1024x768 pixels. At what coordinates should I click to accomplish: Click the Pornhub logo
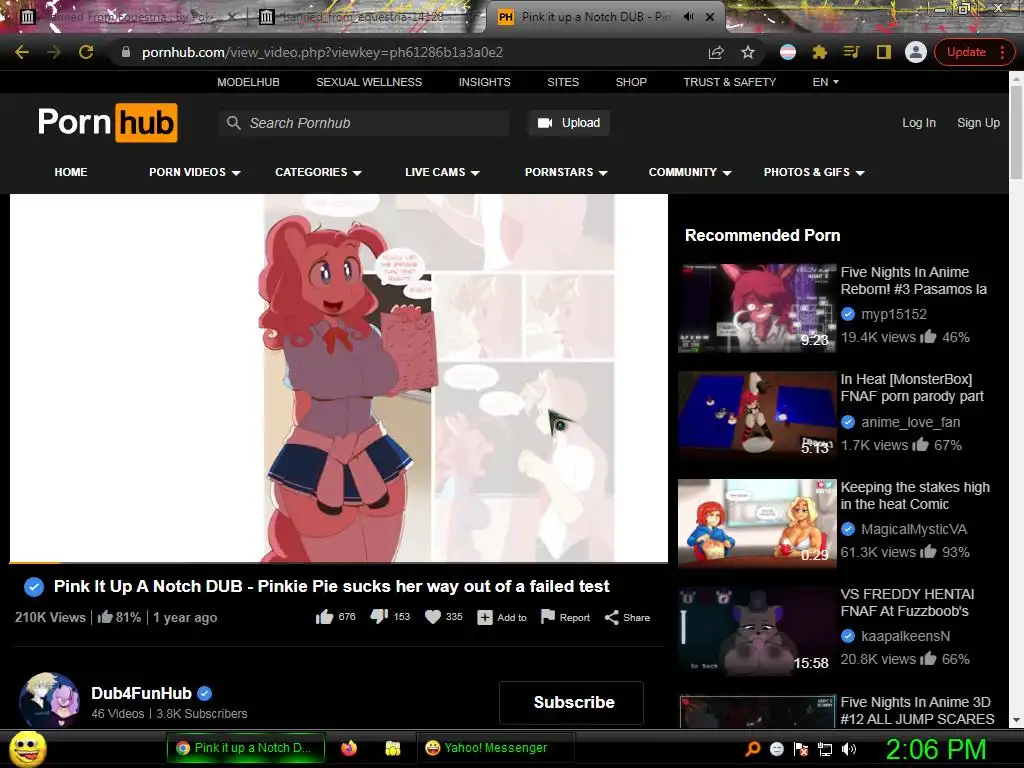point(108,123)
